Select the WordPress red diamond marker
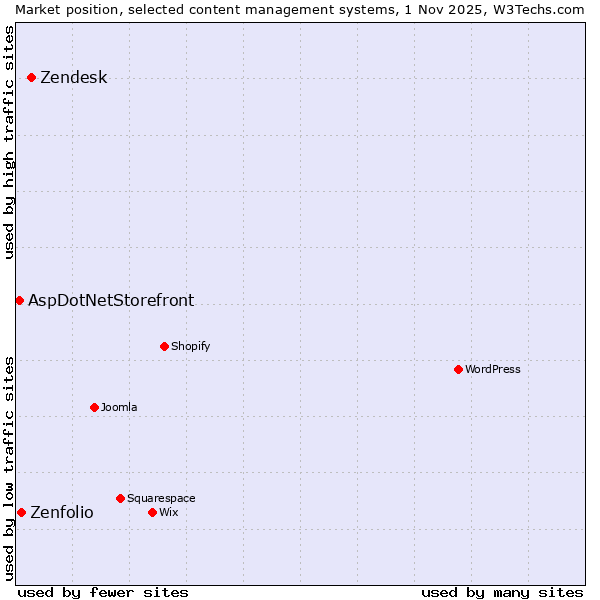The image size is (600, 600). point(458,369)
